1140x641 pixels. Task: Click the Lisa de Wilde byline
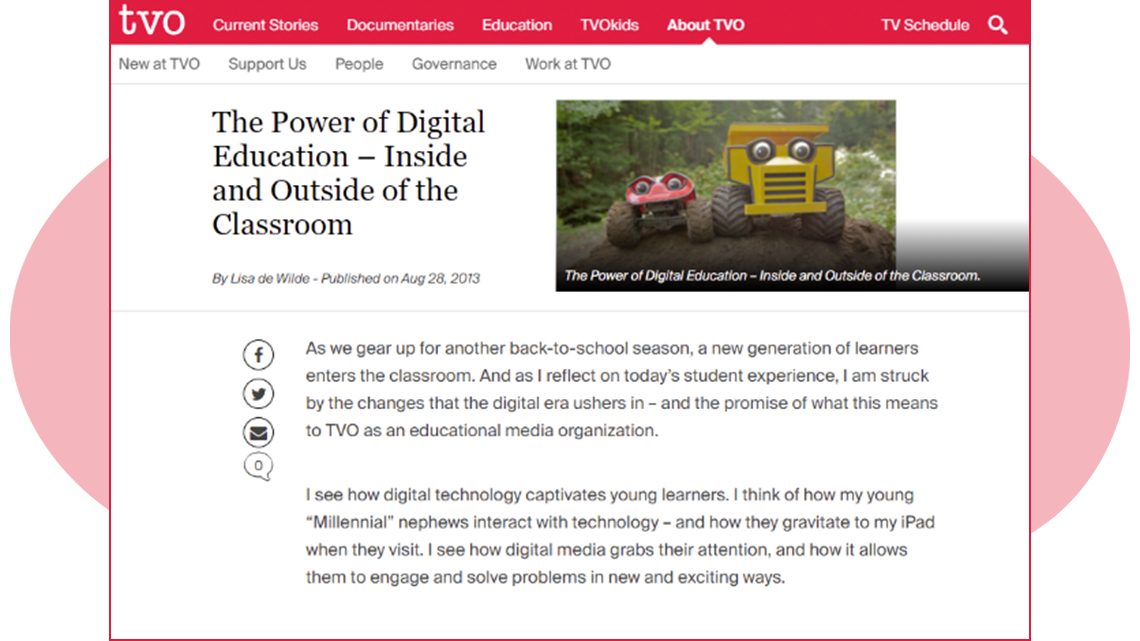[346, 278]
